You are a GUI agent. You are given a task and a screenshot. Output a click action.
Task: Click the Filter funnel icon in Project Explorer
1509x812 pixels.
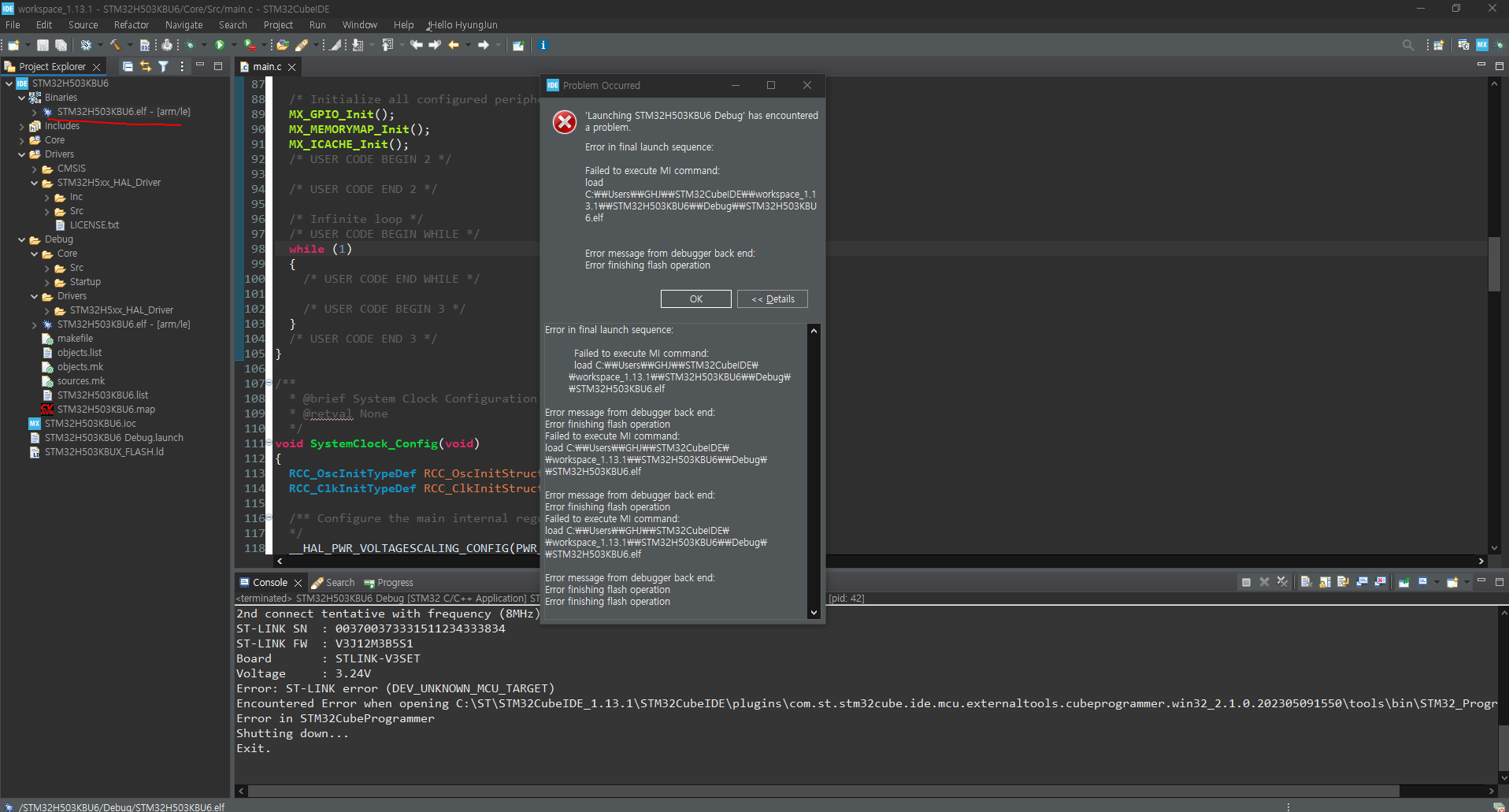[x=163, y=67]
